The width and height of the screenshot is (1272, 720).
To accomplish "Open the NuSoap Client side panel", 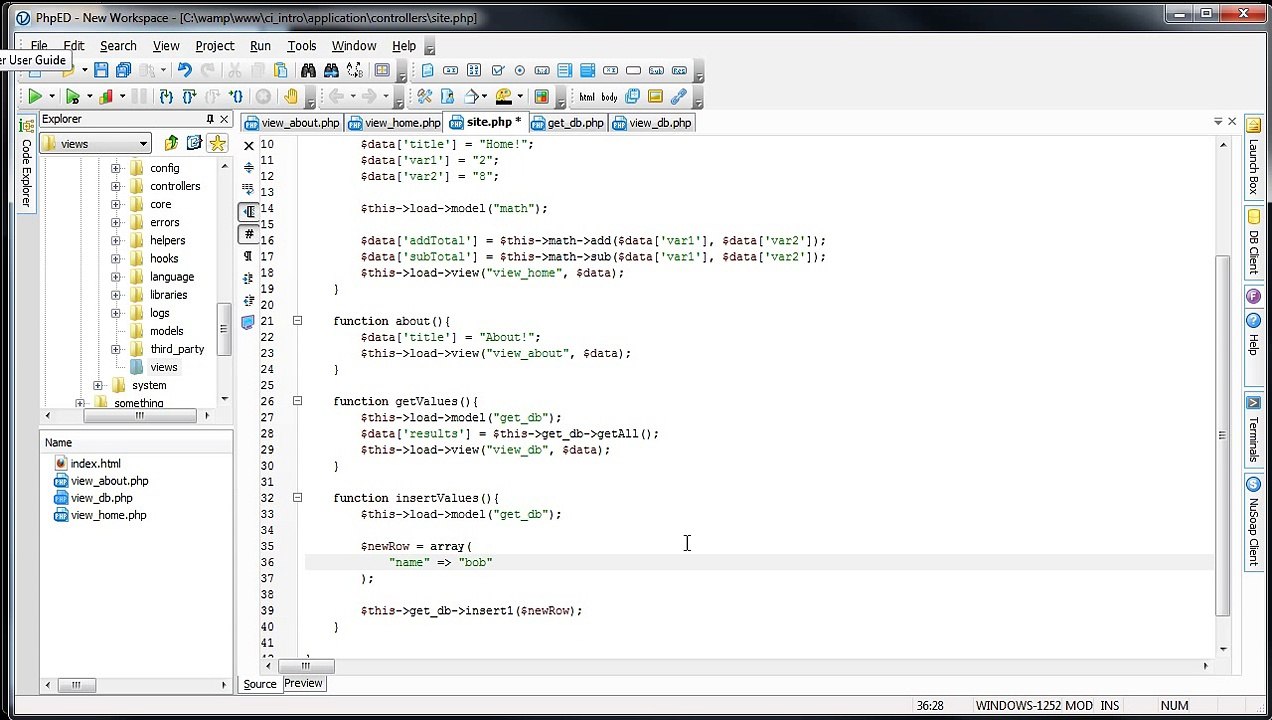I will [1253, 521].
